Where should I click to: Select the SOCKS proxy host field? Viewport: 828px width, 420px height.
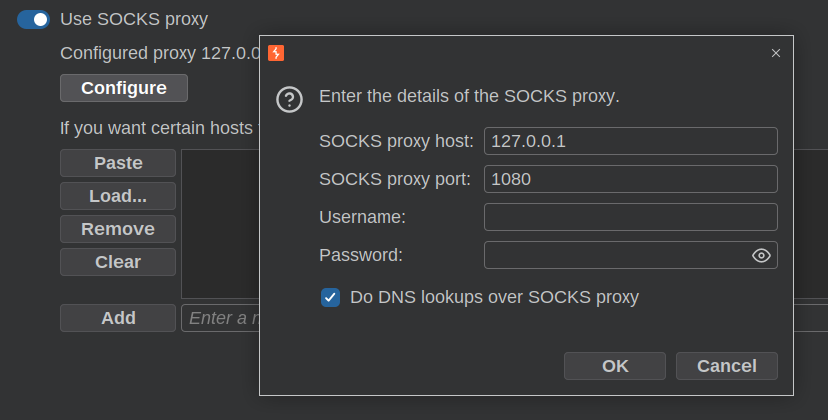(631, 141)
